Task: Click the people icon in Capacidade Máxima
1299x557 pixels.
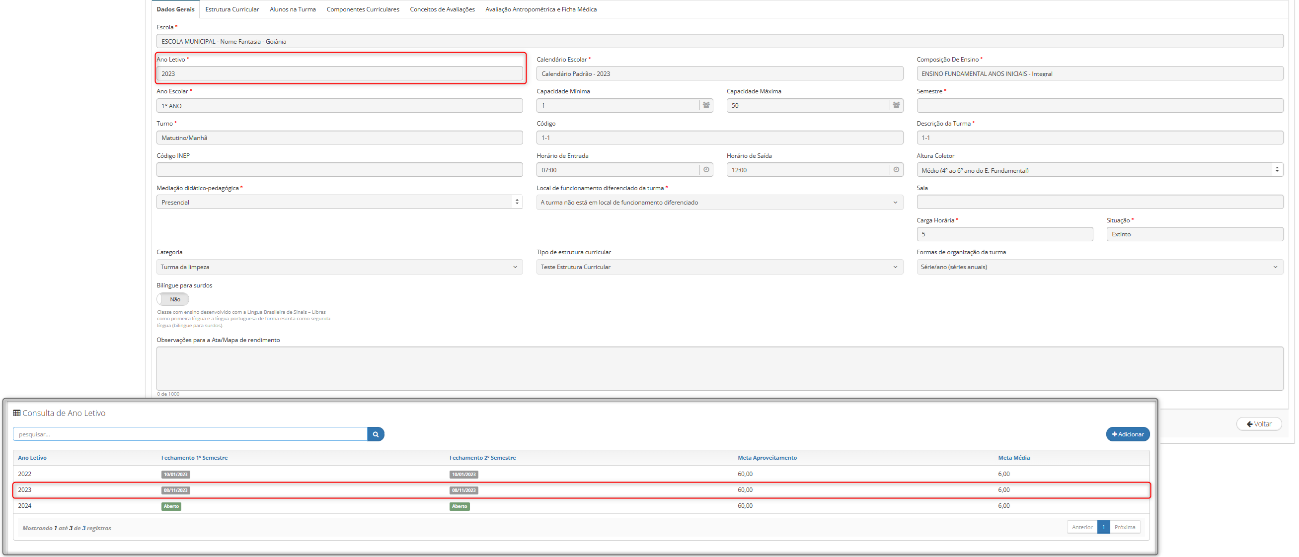Action: [896, 105]
